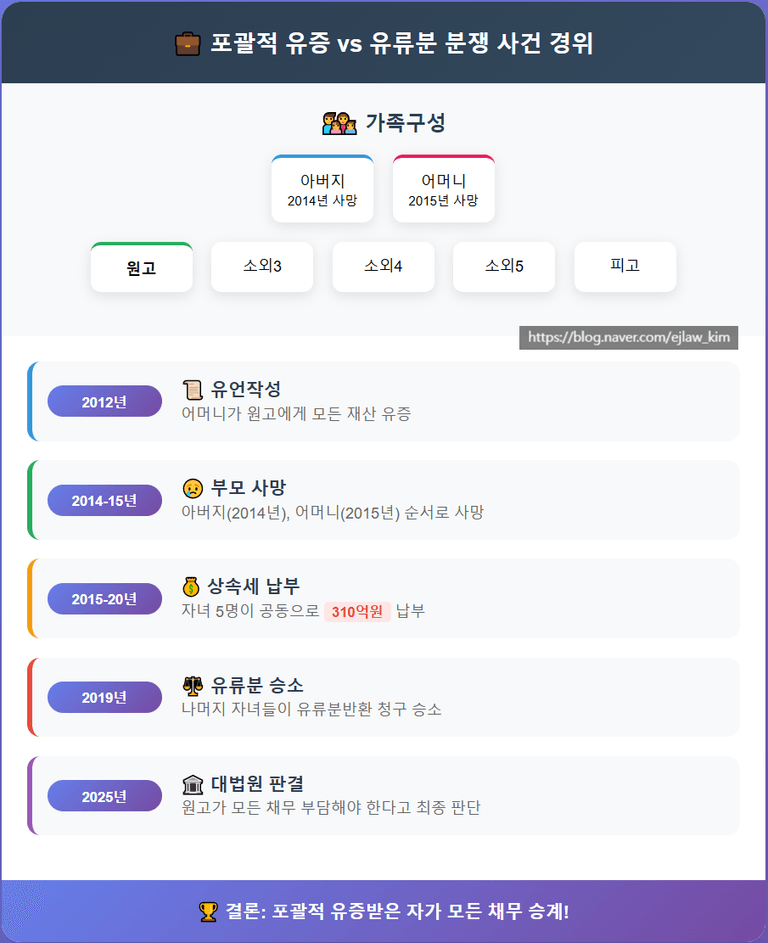Click the 원고 family member card
The width and height of the screenshot is (768, 943).
coord(141,267)
